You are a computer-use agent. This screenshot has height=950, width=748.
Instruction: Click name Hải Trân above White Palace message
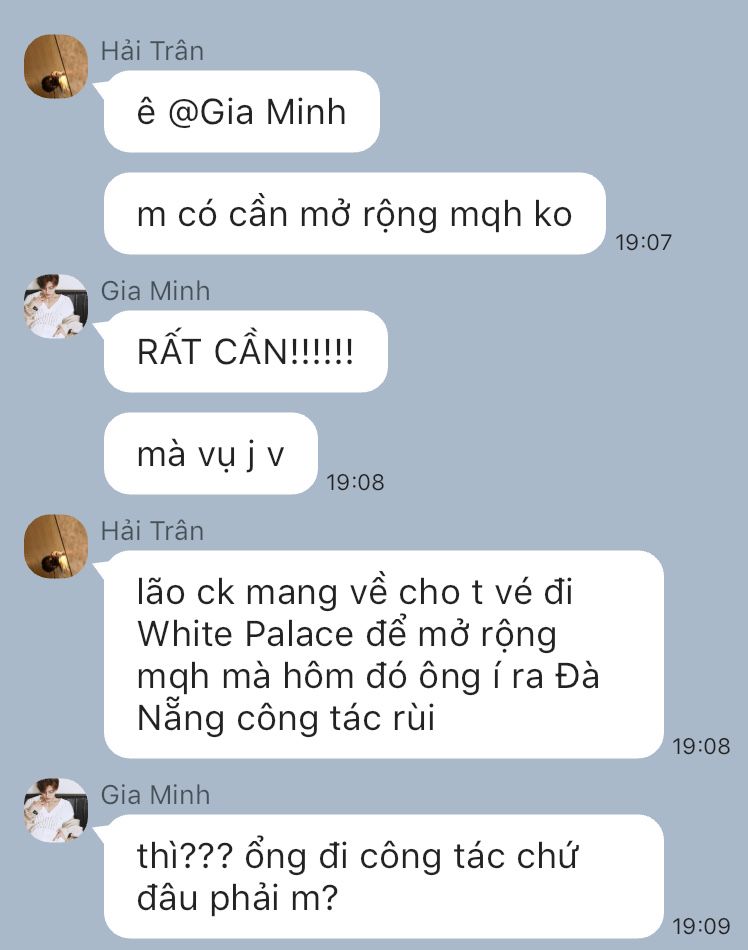[x=152, y=531]
